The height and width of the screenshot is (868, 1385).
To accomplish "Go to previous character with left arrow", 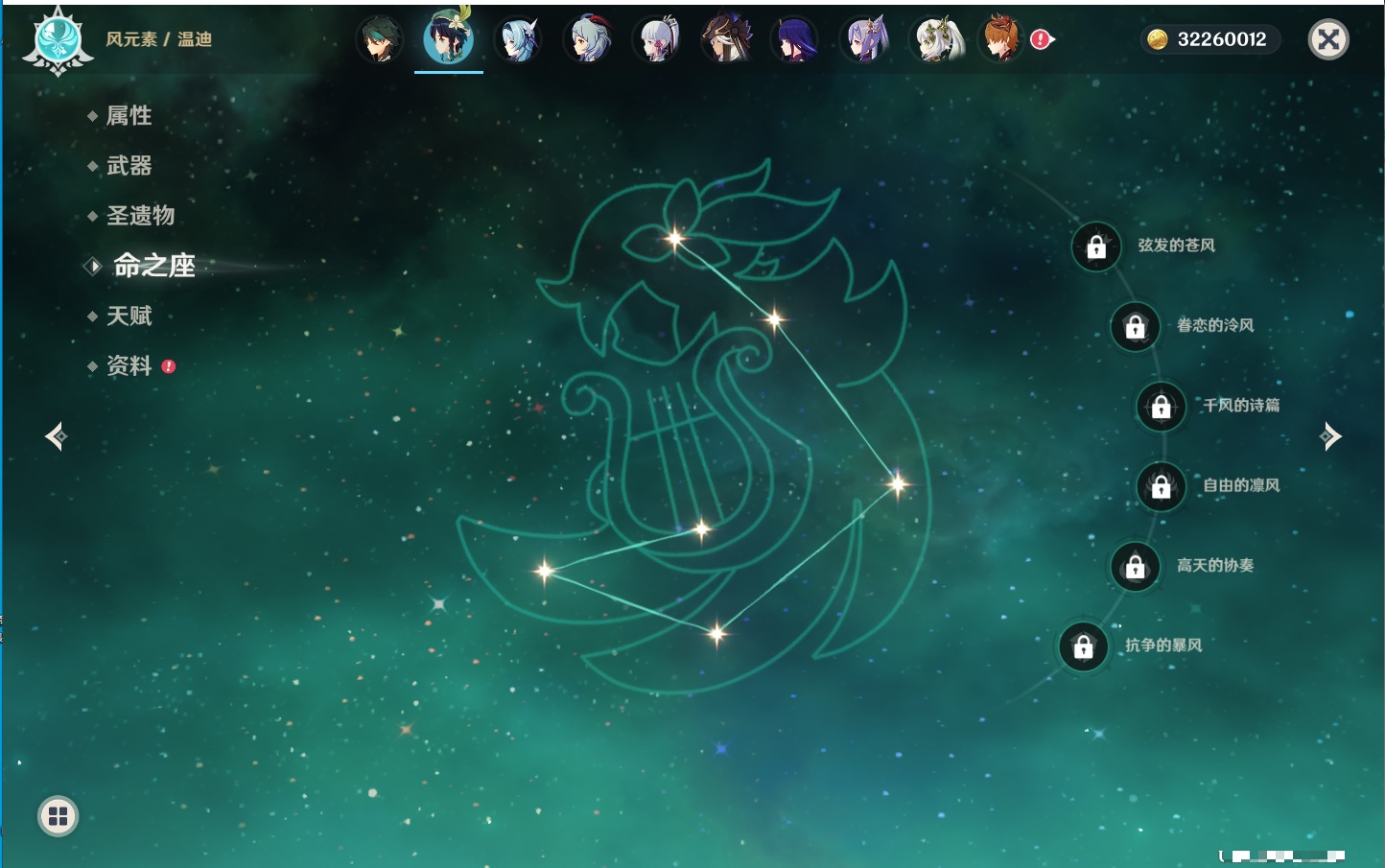I will (56, 436).
